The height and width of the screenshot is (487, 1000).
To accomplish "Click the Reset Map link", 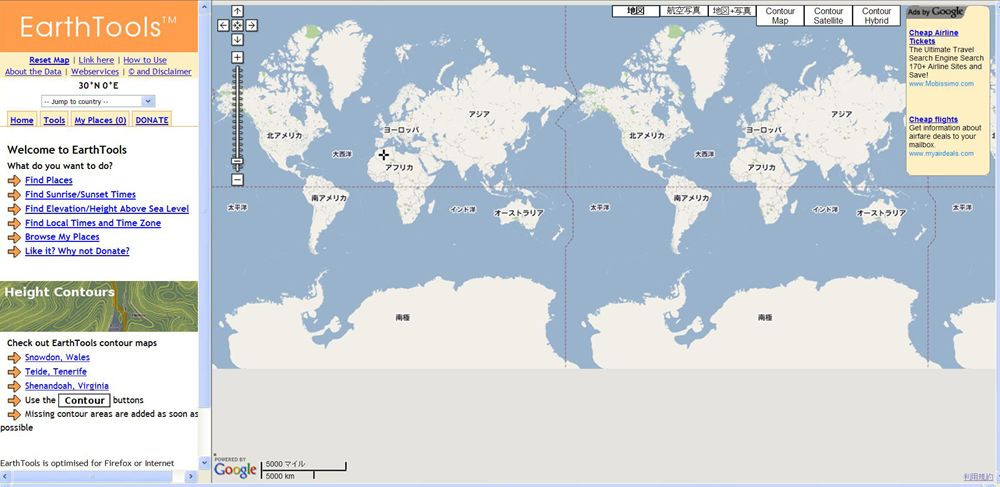I will 49,60.
